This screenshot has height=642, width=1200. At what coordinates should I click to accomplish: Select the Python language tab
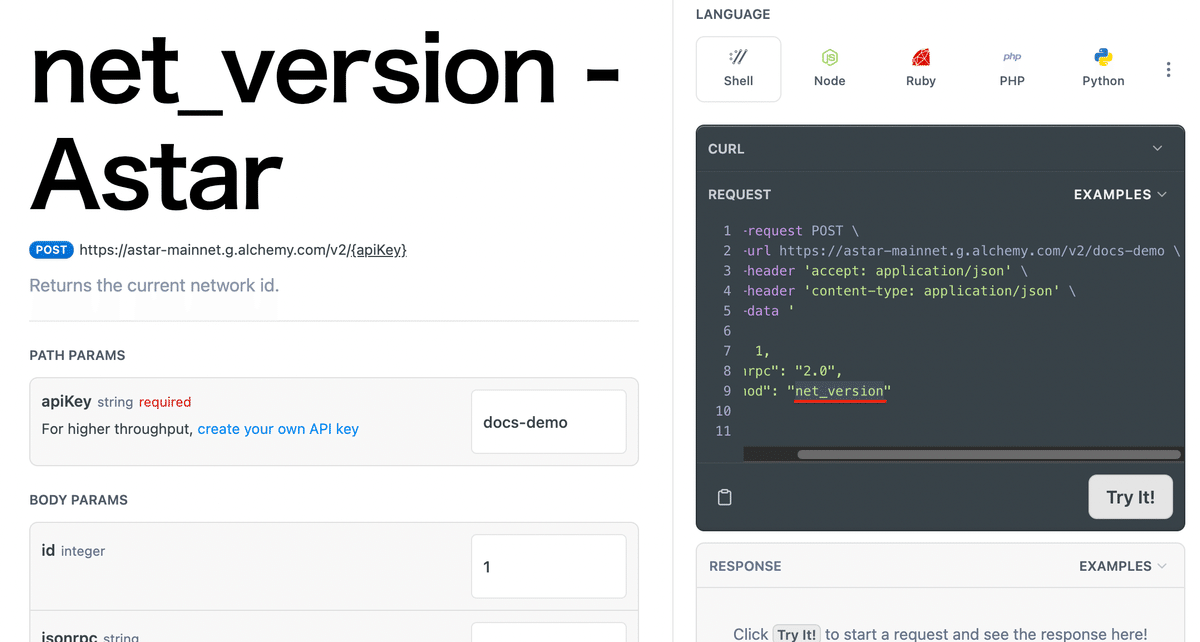coord(1103,69)
